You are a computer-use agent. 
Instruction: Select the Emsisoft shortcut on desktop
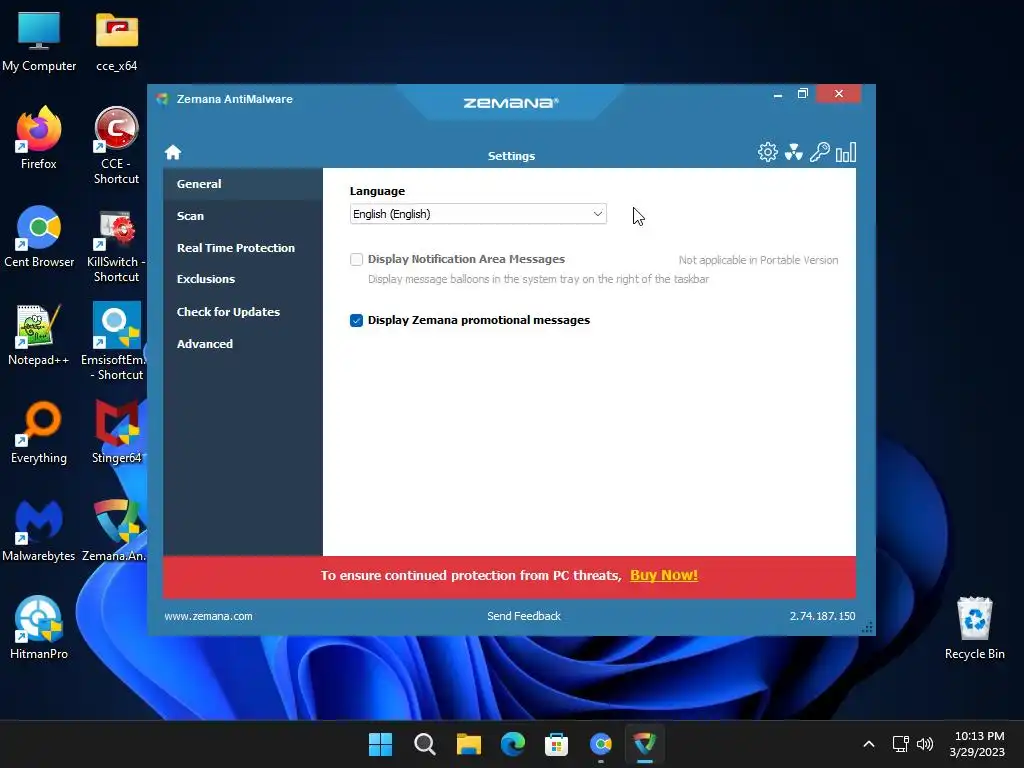pos(116,341)
